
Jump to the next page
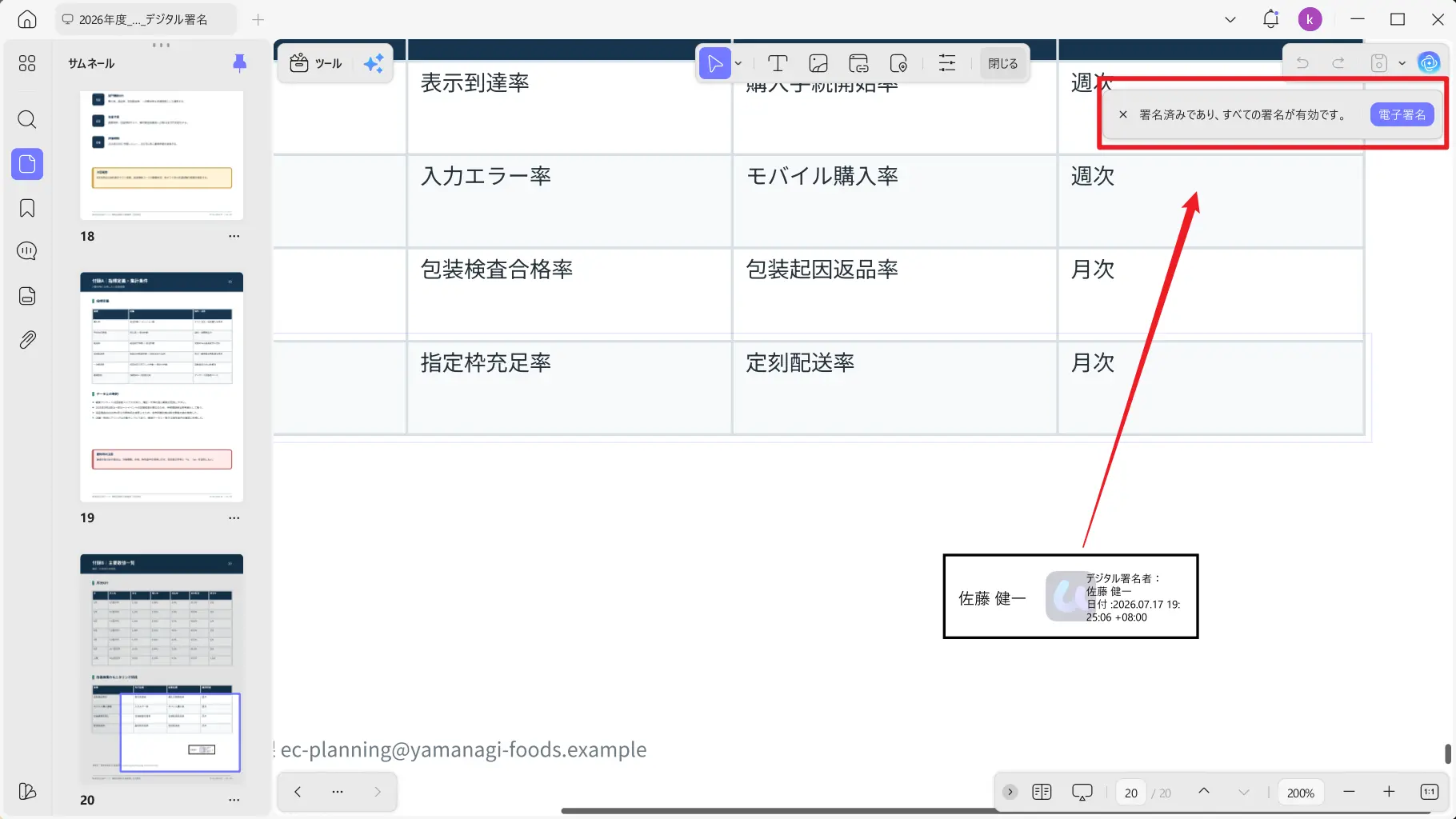tap(1243, 792)
